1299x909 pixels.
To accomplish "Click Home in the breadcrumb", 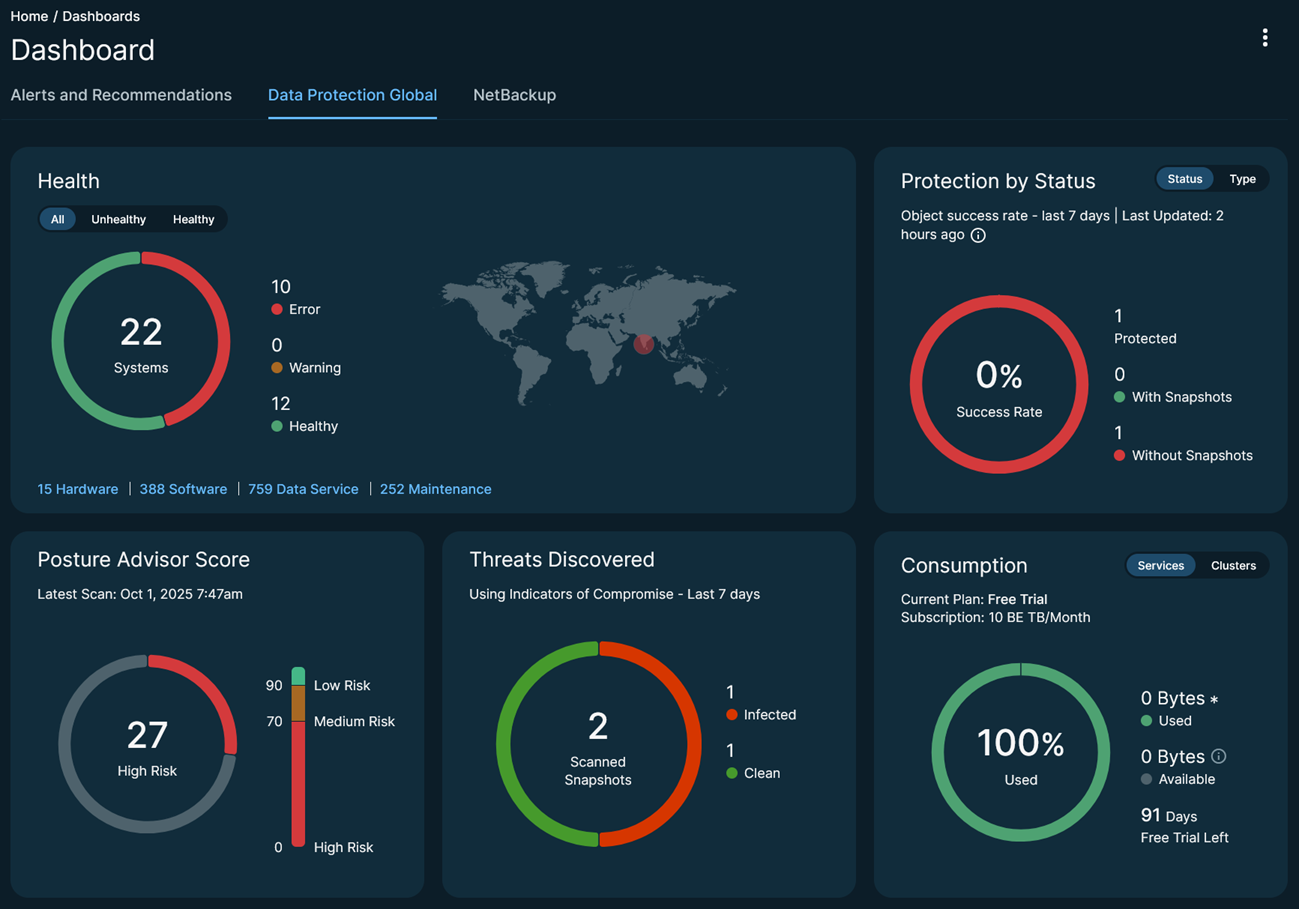I will [x=29, y=16].
